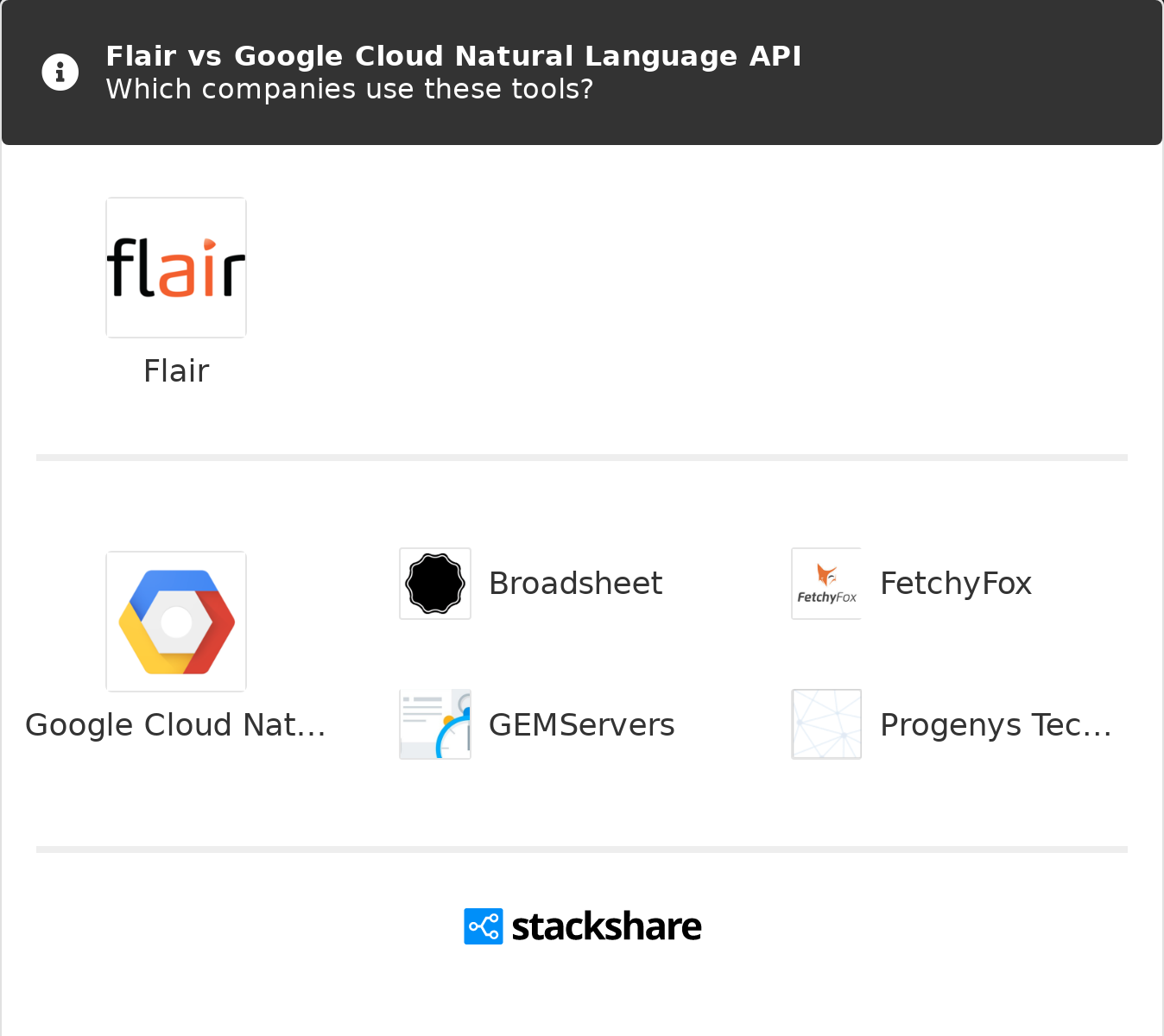Image resolution: width=1164 pixels, height=1036 pixels.
Task: Open the Flair logo
Action: (x=176, y=268)
